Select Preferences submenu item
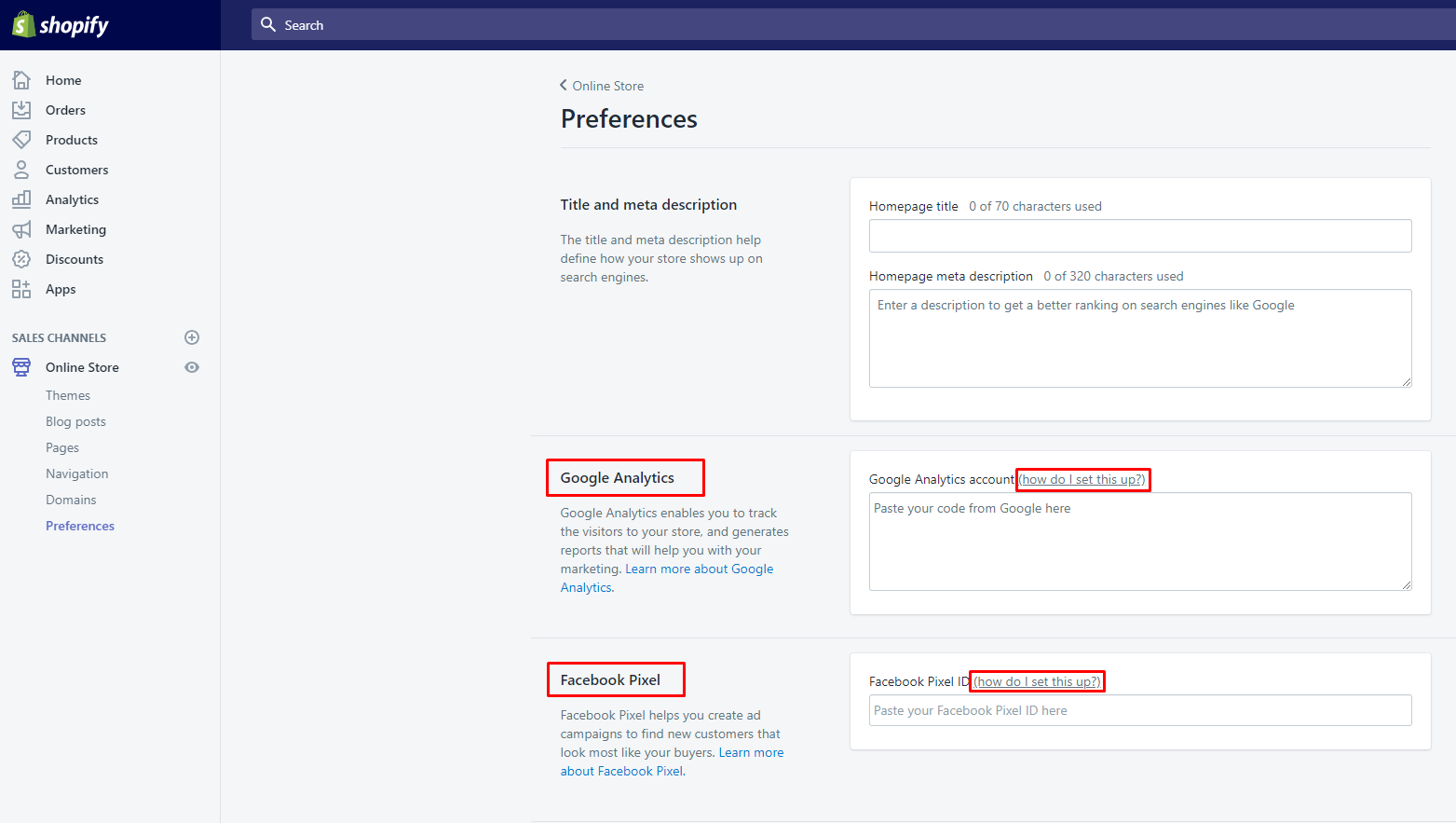The image size is (1456, 823). [80, 526]
